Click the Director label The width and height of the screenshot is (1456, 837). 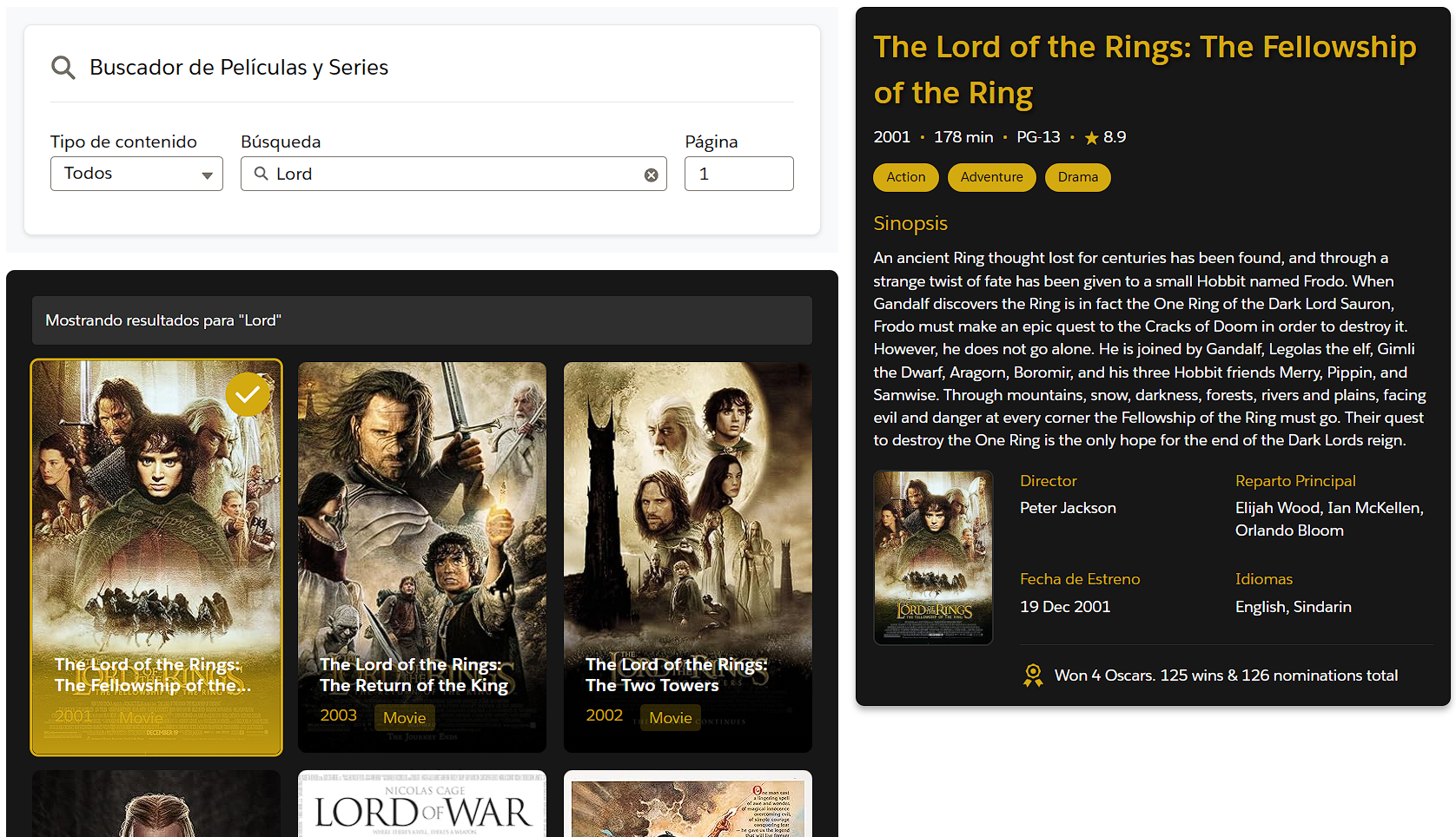(1048, 481)
